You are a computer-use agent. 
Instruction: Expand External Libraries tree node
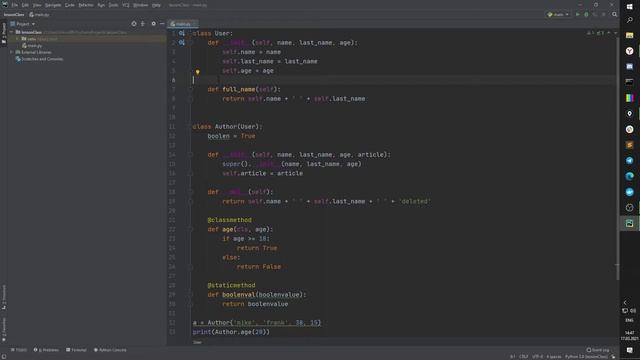12,52
